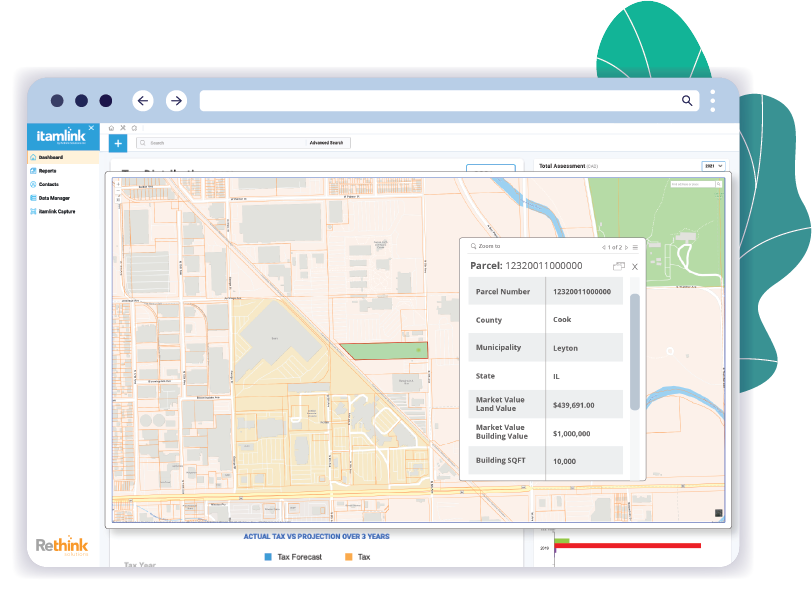Advance to the next parcel with the right pagination arrow
The height and width of the screenshot is (591, 812).
(x=627, y=246)
